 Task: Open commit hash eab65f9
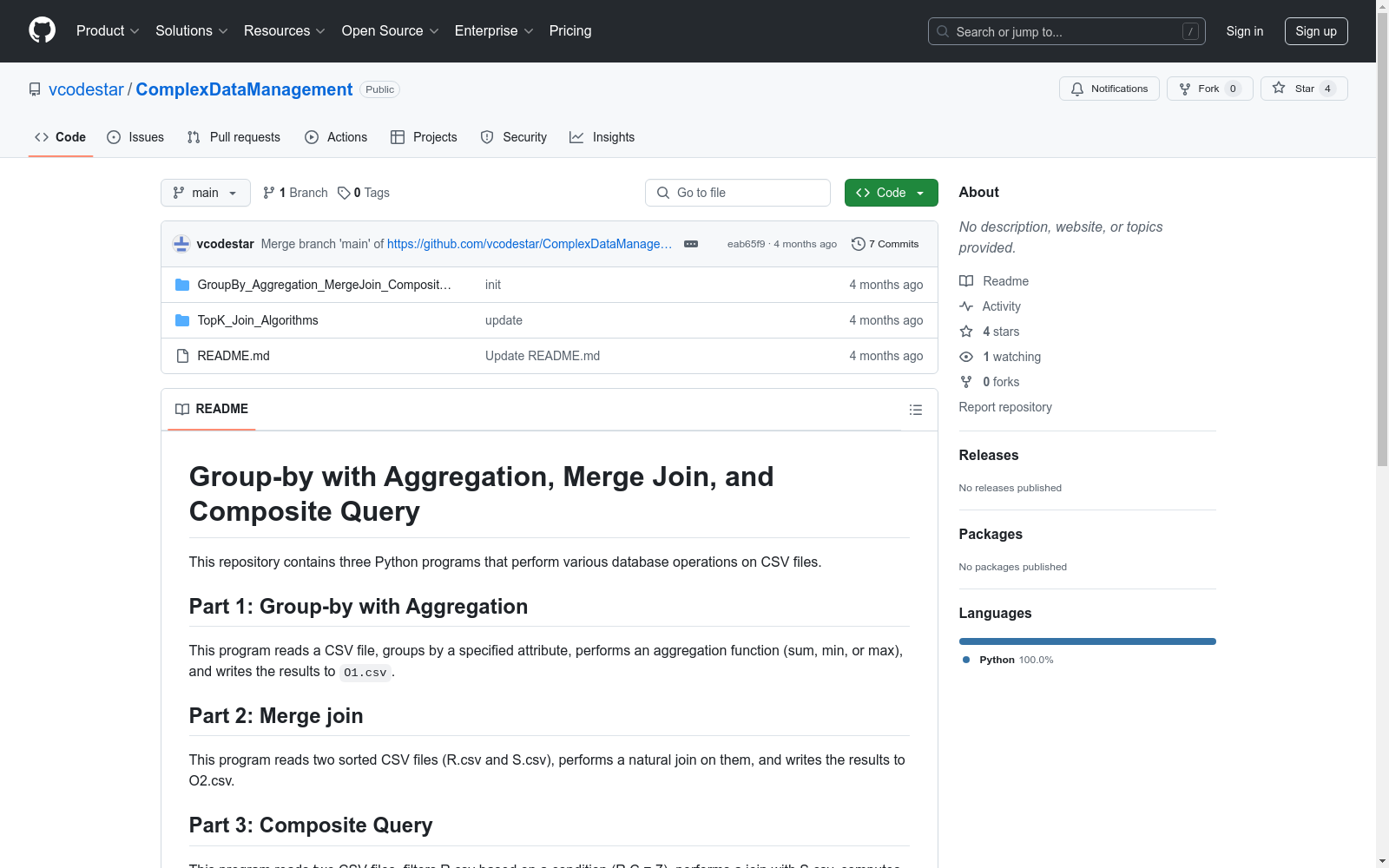pos(746,244)
